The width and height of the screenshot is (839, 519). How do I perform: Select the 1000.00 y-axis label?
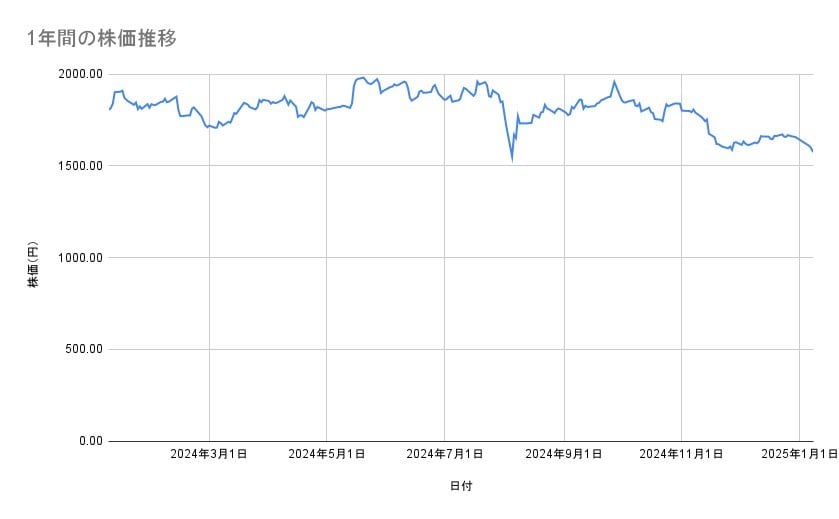80,258
